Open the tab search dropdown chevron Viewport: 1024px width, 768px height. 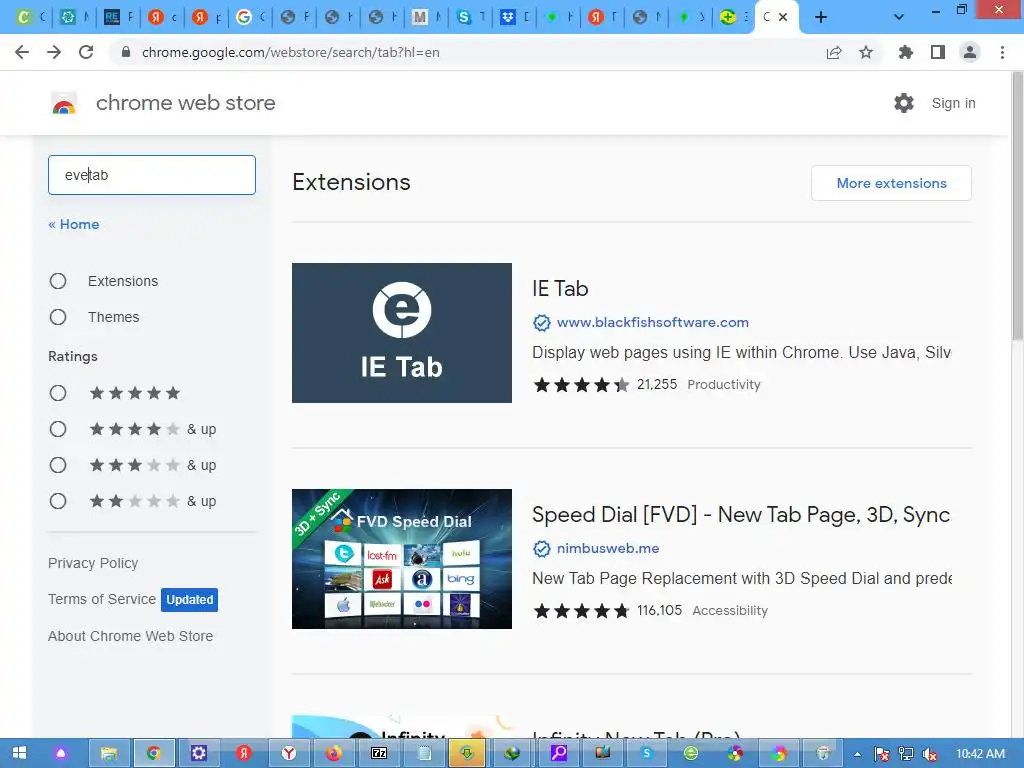(x=899, y=18)
